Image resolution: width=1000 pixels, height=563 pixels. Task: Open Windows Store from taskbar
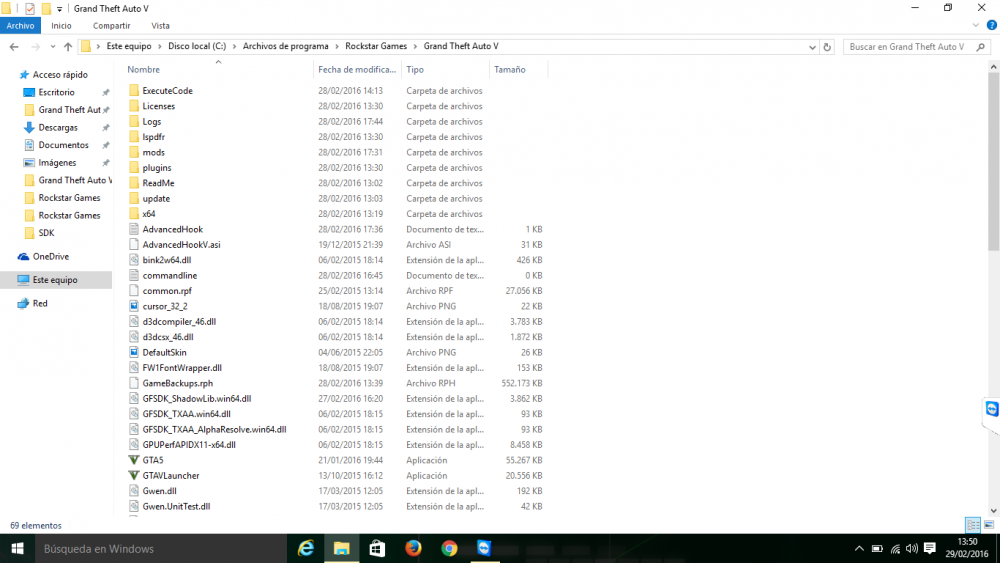pos(378,548)
